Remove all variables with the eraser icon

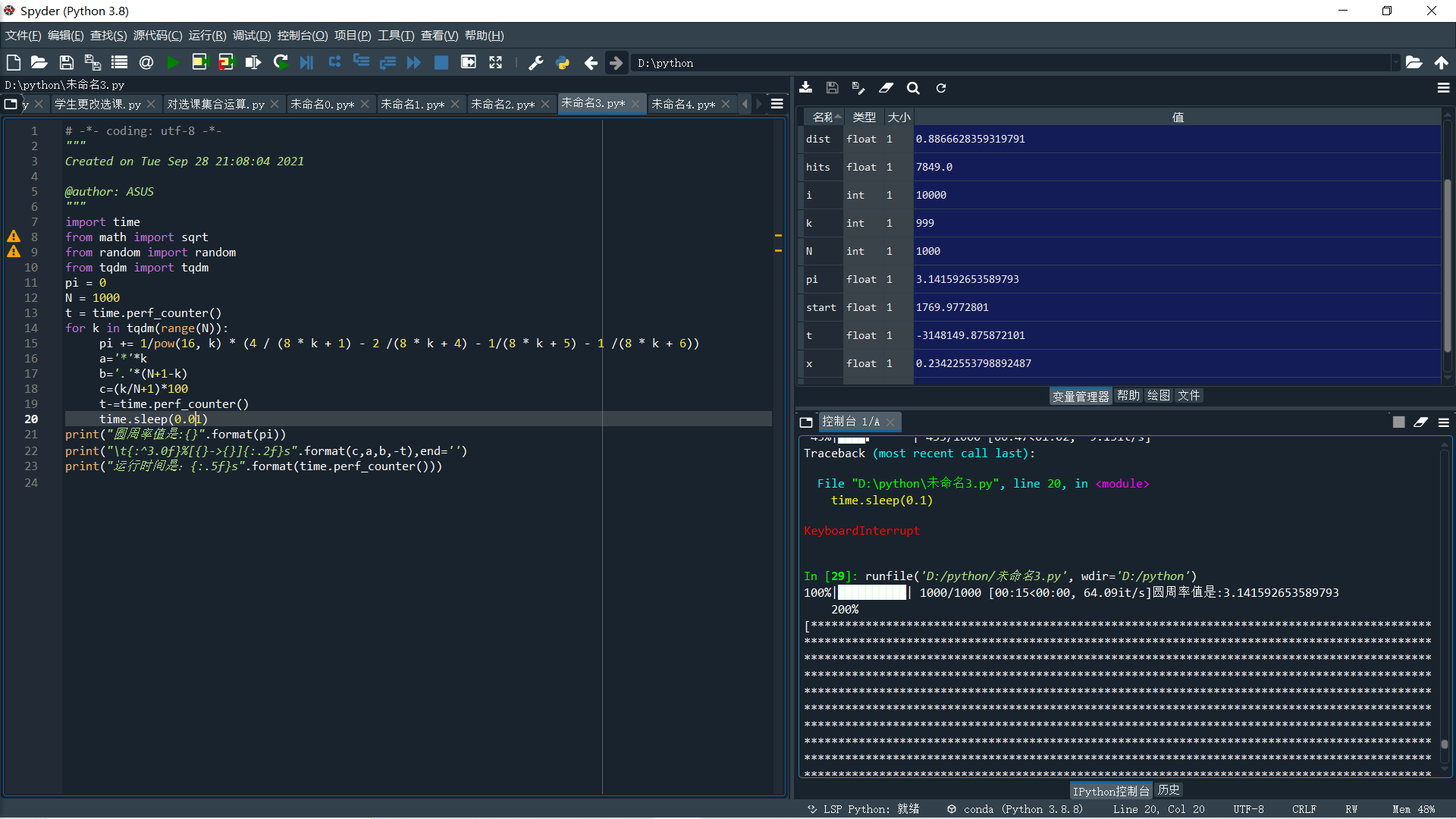point(886,88)
